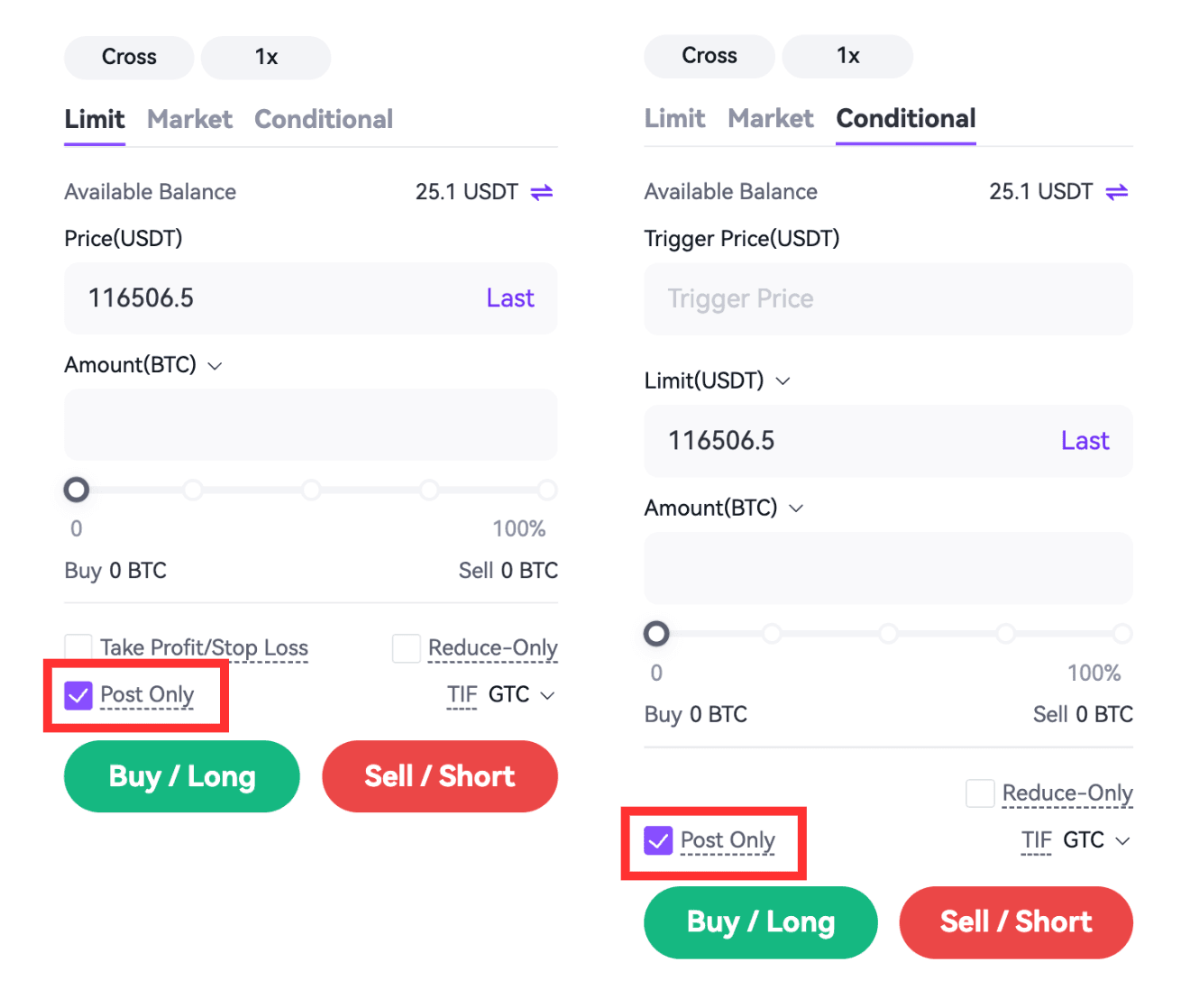Click Last beside the left panel Price field
The width and height of the screenshot is (1181, 1008).
point(509,298)
